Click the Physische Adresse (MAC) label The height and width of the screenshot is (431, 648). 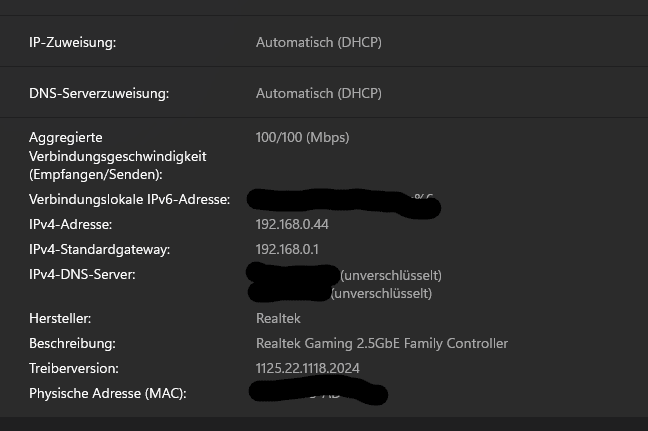pos(107,393)
